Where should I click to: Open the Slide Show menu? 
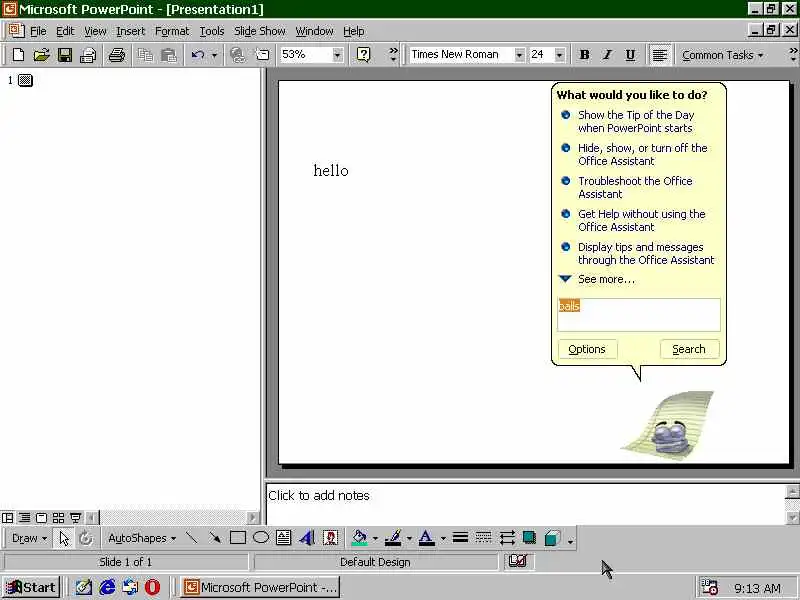click(260, 31)
